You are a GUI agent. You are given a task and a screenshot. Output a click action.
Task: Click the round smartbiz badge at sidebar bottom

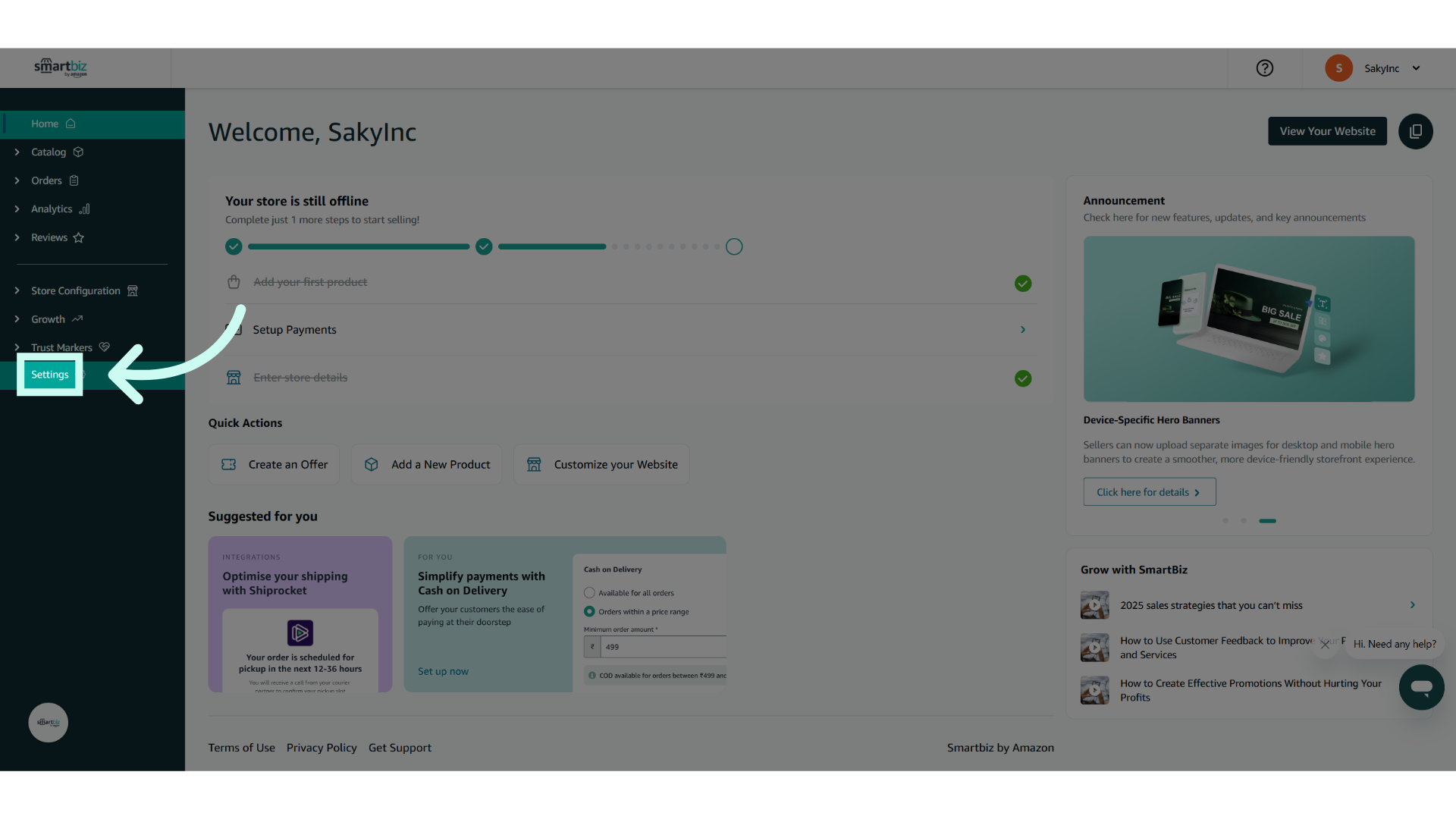(x=49, y=723)
